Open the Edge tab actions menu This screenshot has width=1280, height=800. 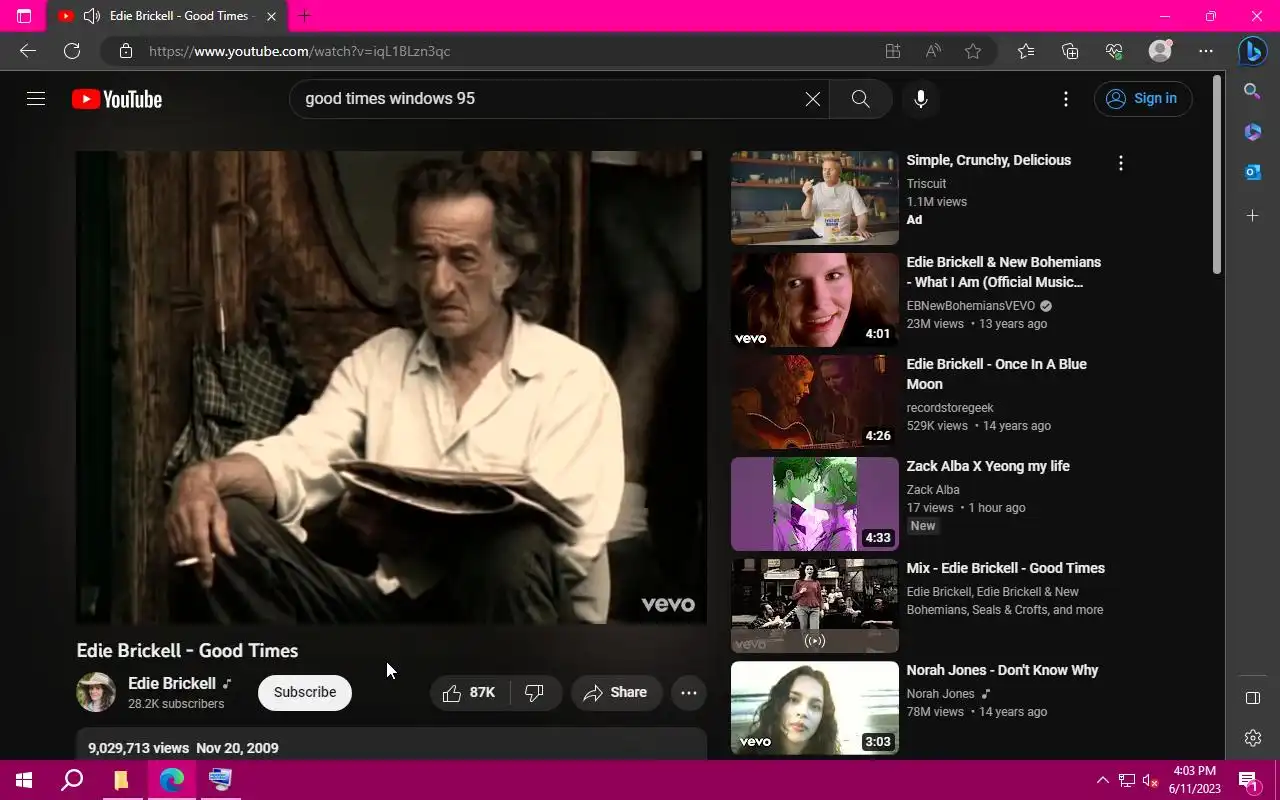point(24,16)
